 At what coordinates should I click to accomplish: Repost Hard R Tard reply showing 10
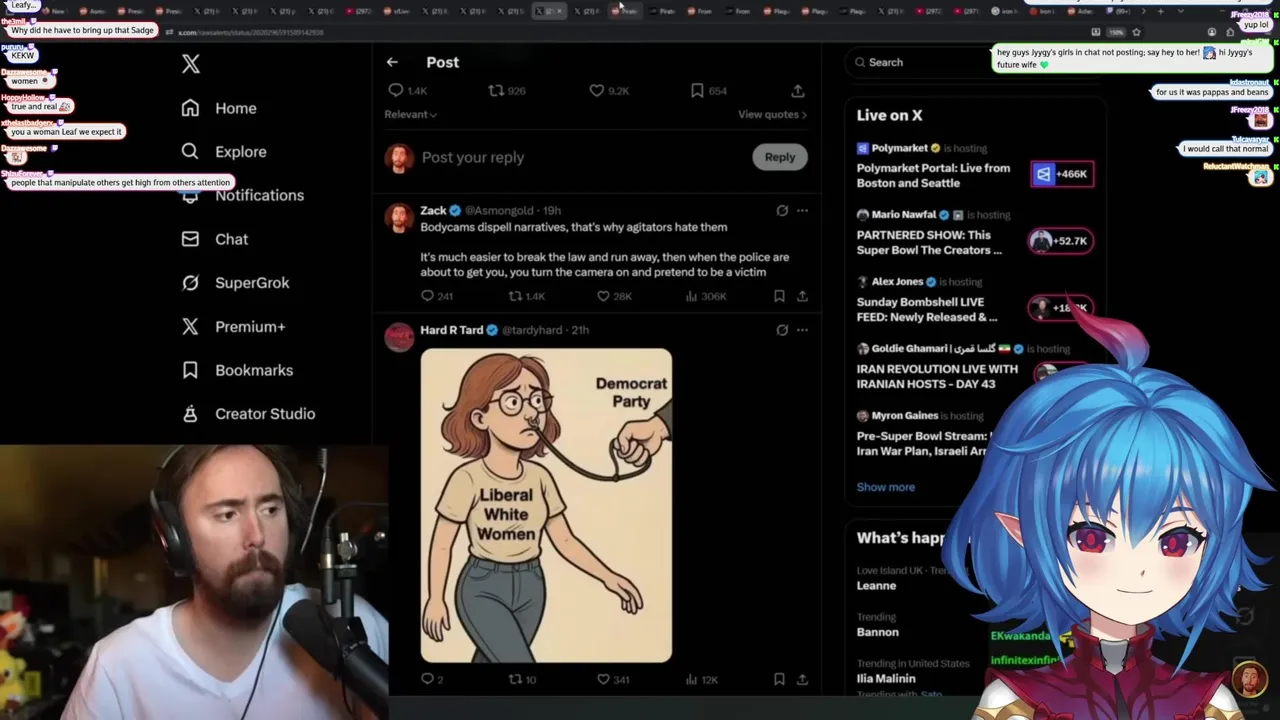coord(515,679)
